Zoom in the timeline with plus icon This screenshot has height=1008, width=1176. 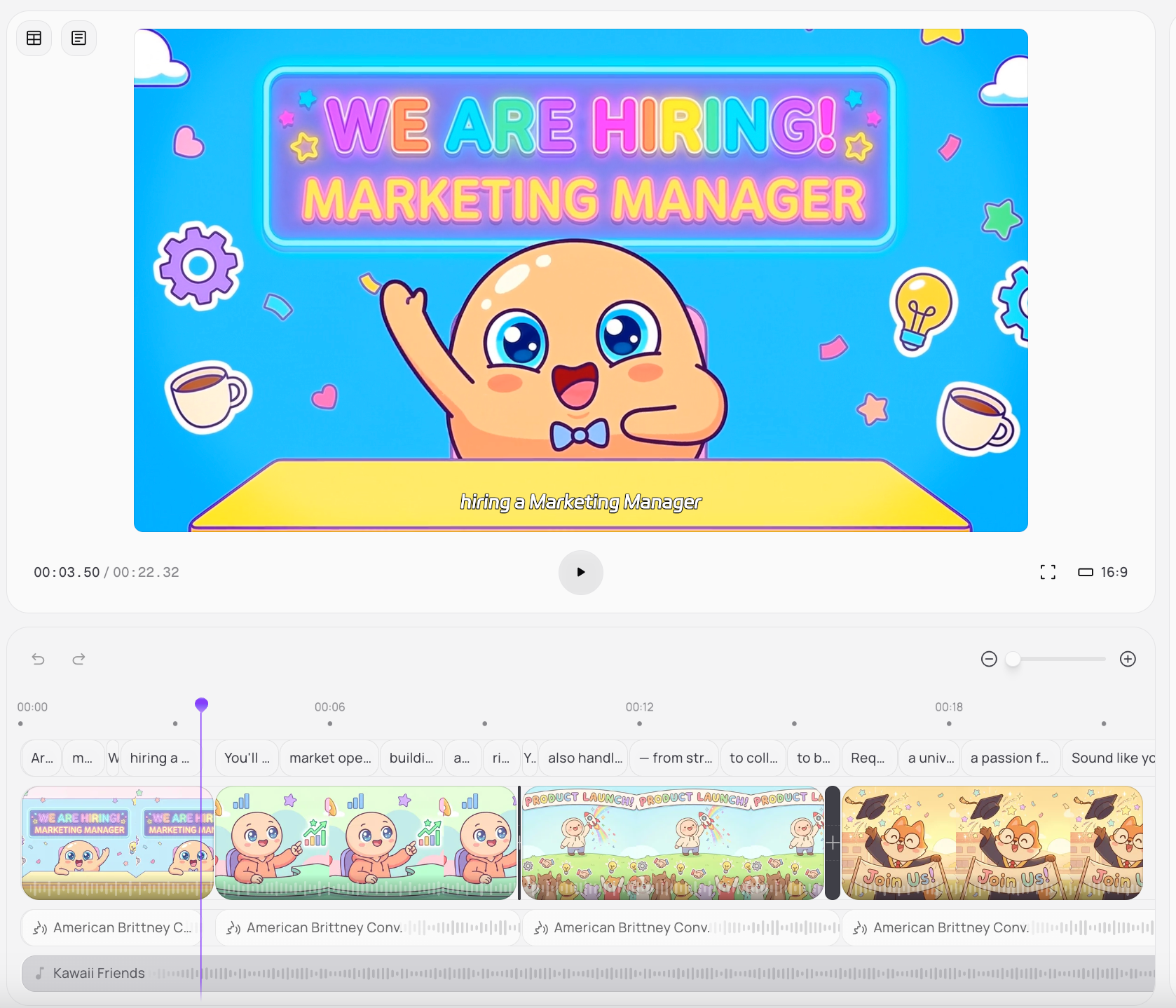[1128, 659]
